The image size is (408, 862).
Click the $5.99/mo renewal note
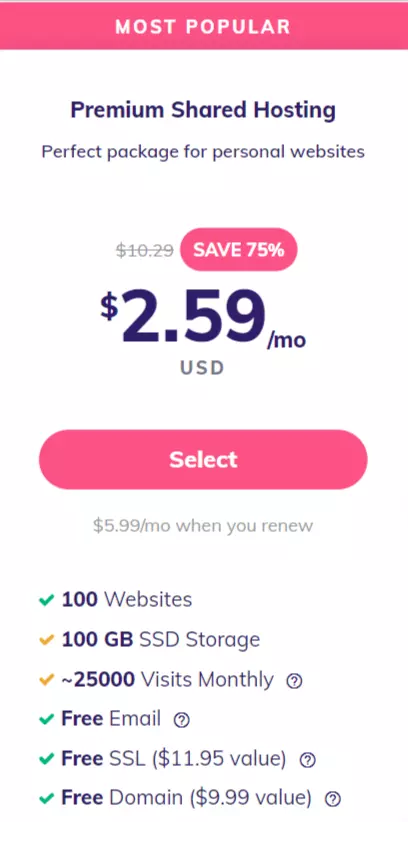pyautogui.click(x=203, y=526)
